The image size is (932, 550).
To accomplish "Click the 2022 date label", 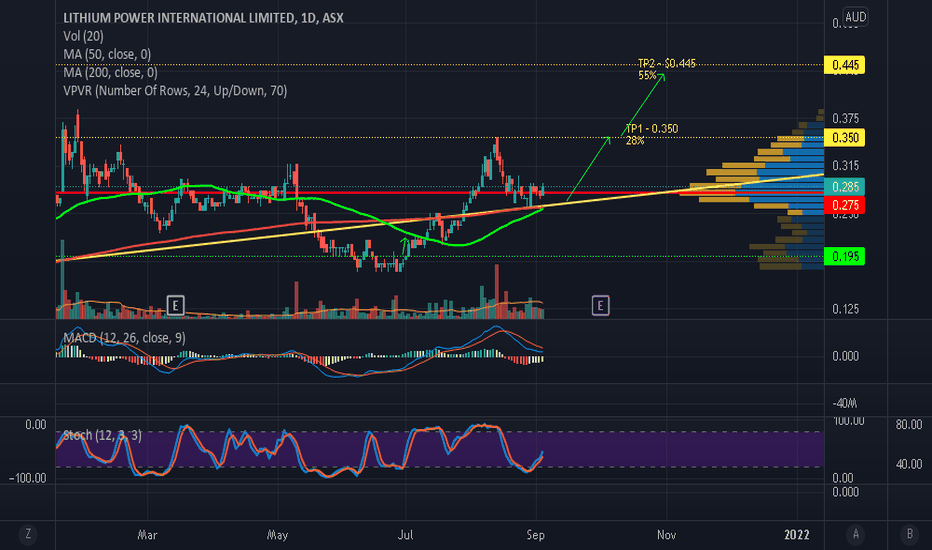I will click(x=796, y=535).
